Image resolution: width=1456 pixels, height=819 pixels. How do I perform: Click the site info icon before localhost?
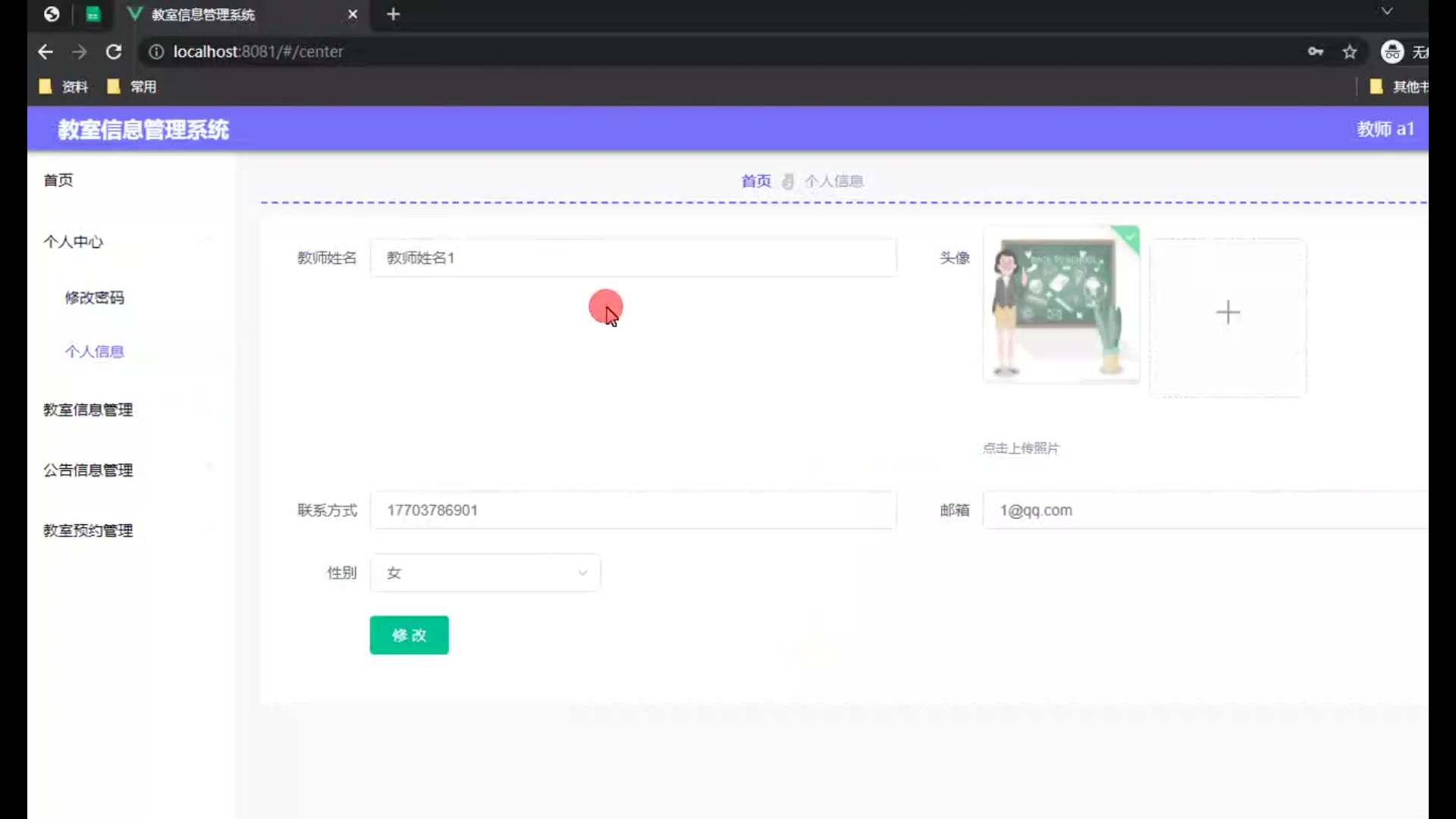coord(156,52)
